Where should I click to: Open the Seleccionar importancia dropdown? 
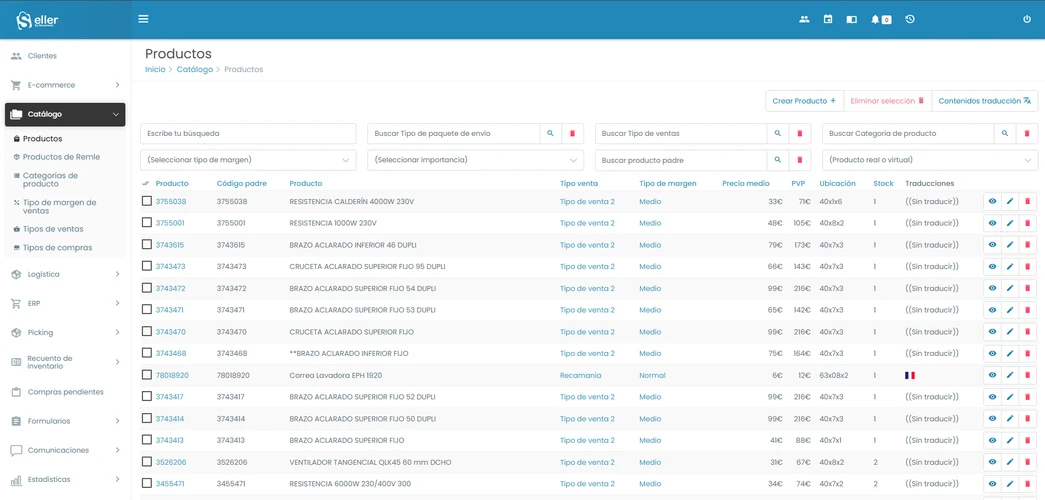[x=475, y=160]
